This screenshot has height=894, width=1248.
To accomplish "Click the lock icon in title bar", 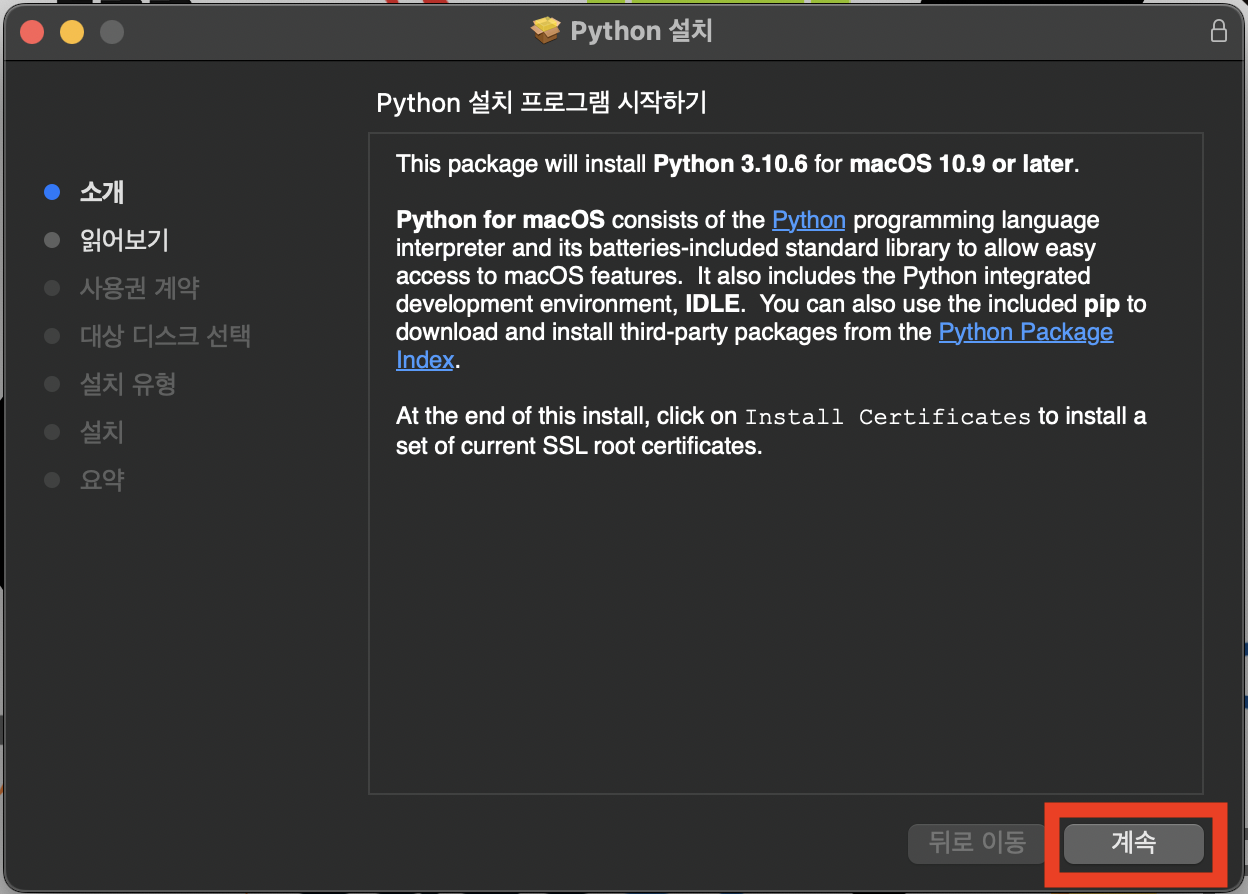I will click(1218, 31).
